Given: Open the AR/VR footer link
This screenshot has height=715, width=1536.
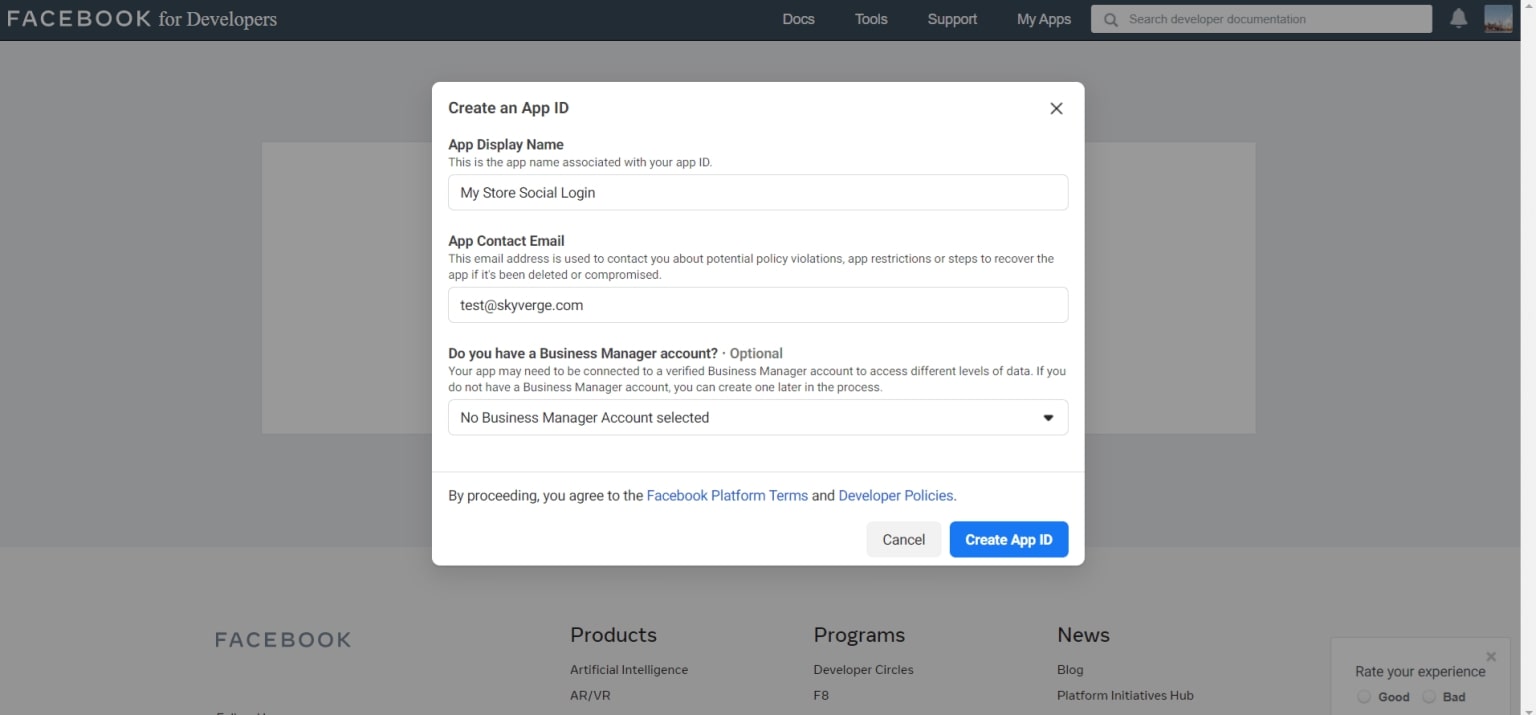Looking at the screenshot, I should click(590, 695).
